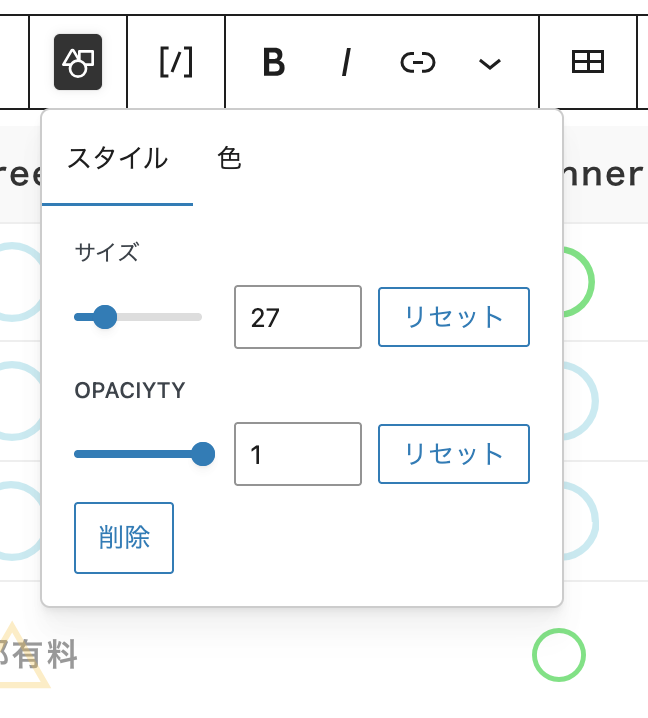Insert a link with the link icon
The height and width of the screenshot is (718, 648).
click(418, 63)
